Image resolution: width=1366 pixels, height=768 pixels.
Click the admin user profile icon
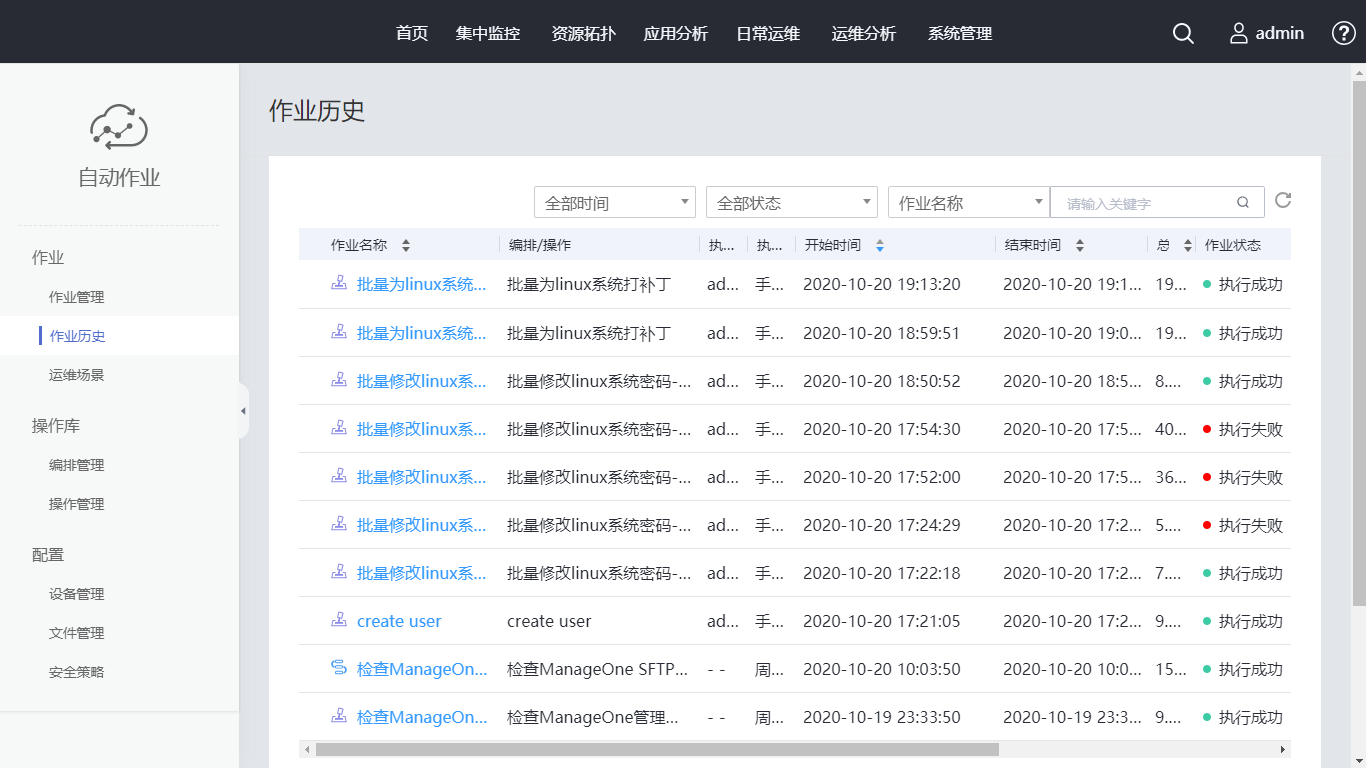[x=1239, y=33]
